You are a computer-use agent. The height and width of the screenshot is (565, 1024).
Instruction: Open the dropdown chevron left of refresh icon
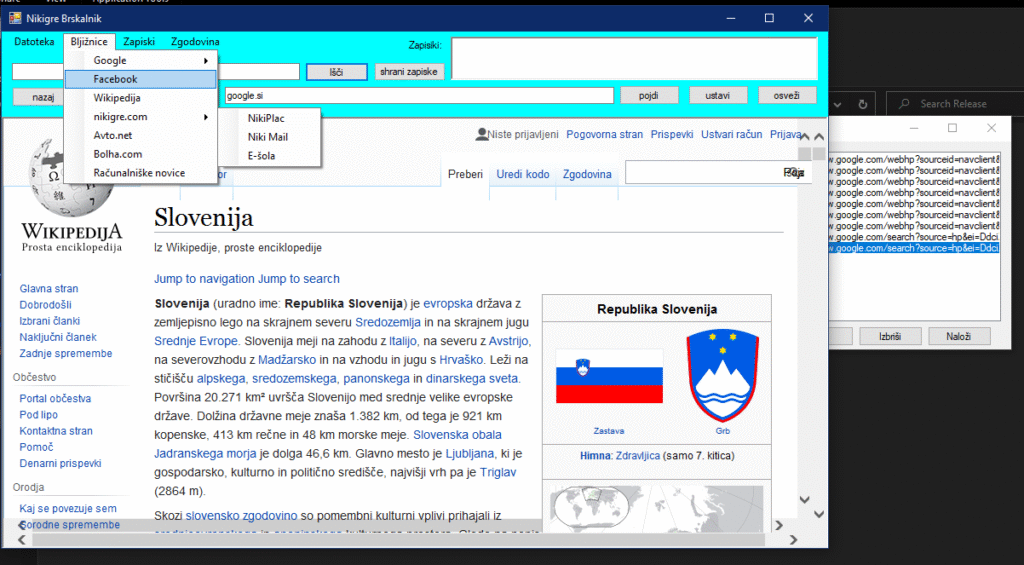click(838, 104)
